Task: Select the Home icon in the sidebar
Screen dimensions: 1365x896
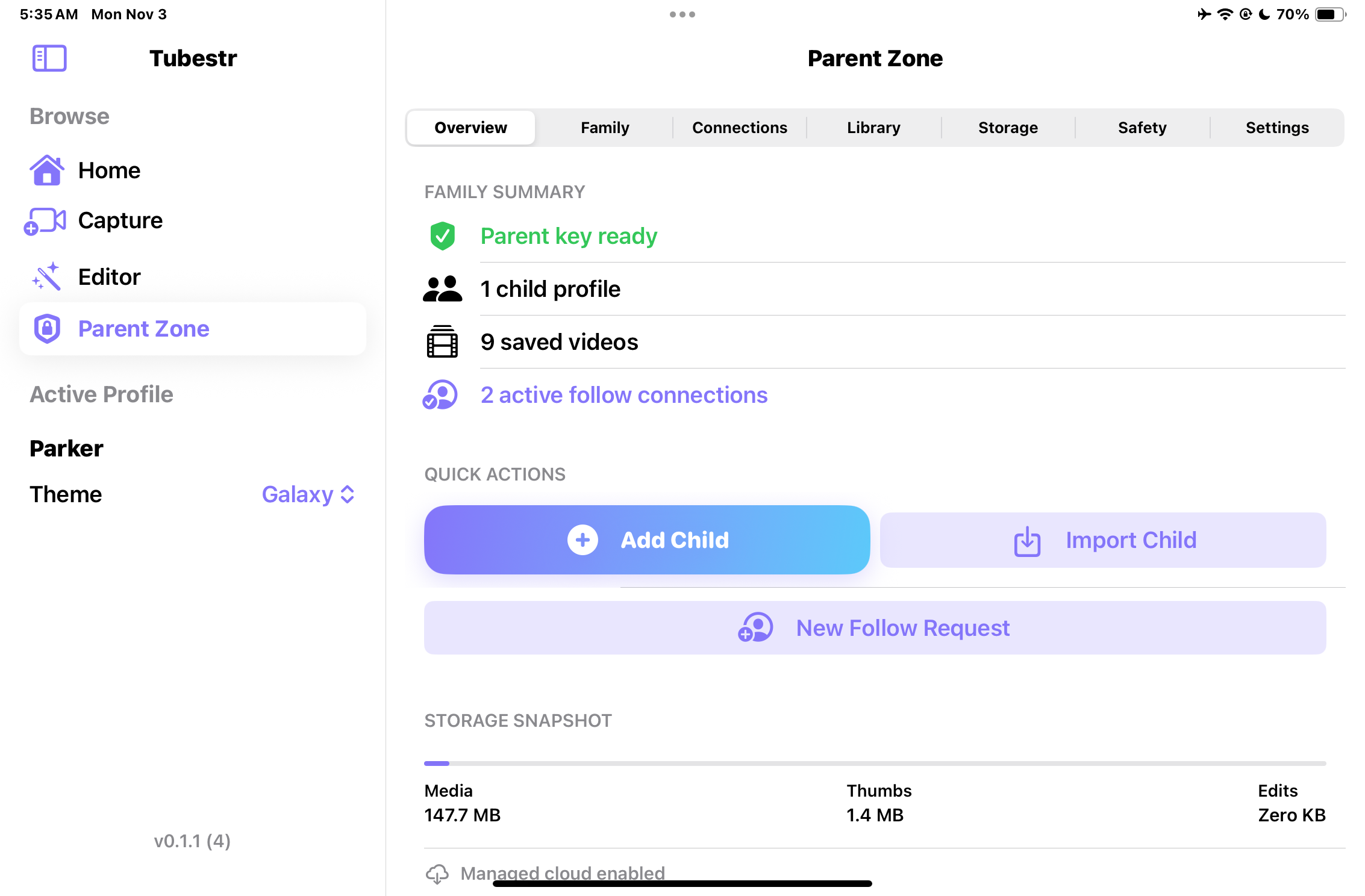Action: click(46, 170)
